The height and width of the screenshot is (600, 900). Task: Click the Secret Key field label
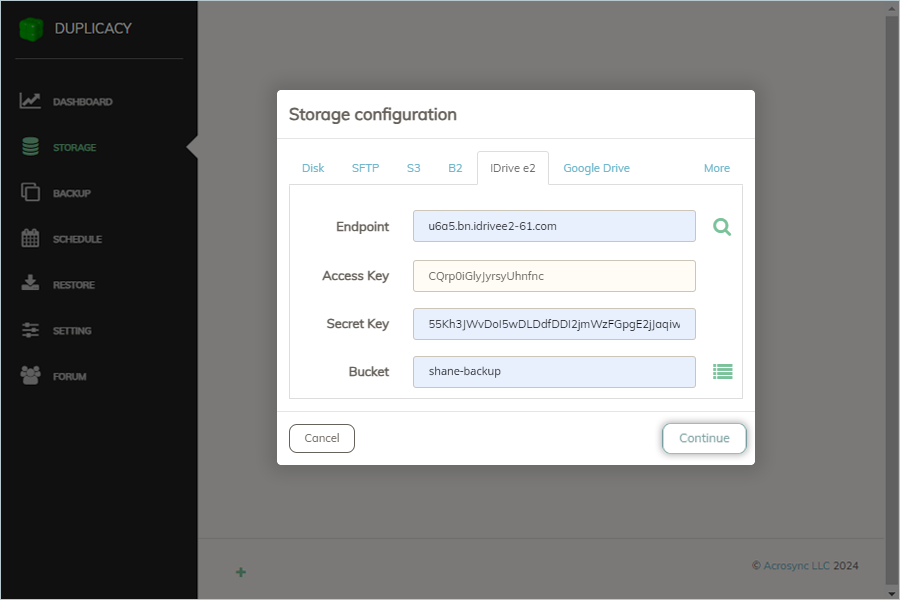[x=358, y=324]
